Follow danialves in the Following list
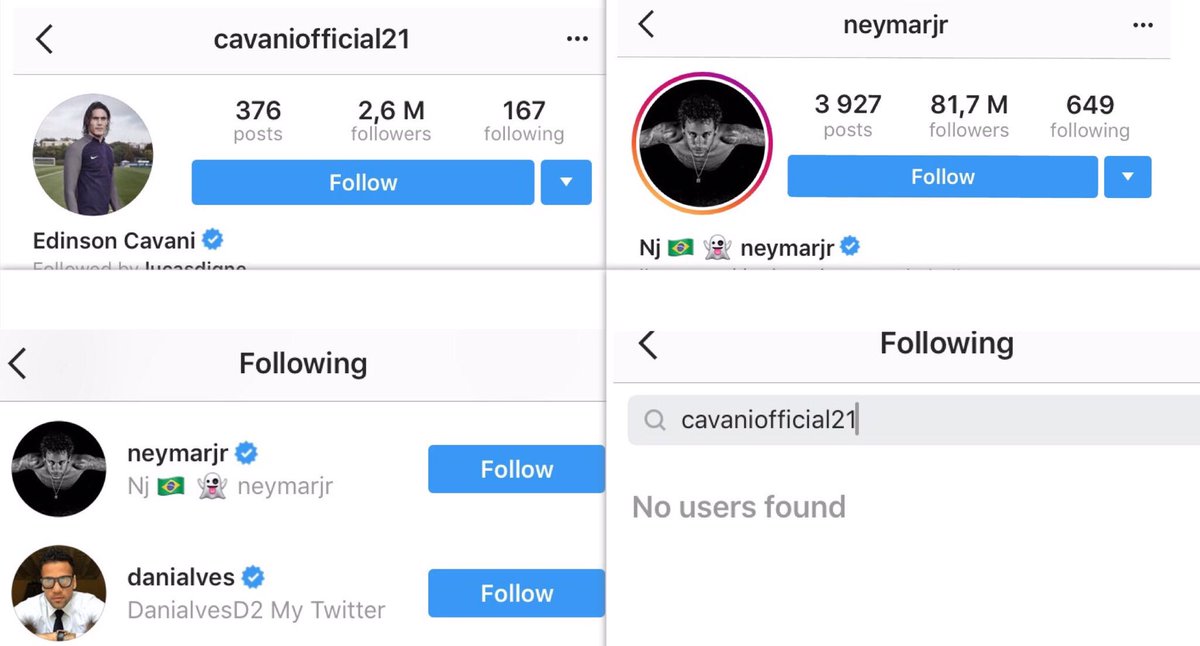 click(516, 593)
